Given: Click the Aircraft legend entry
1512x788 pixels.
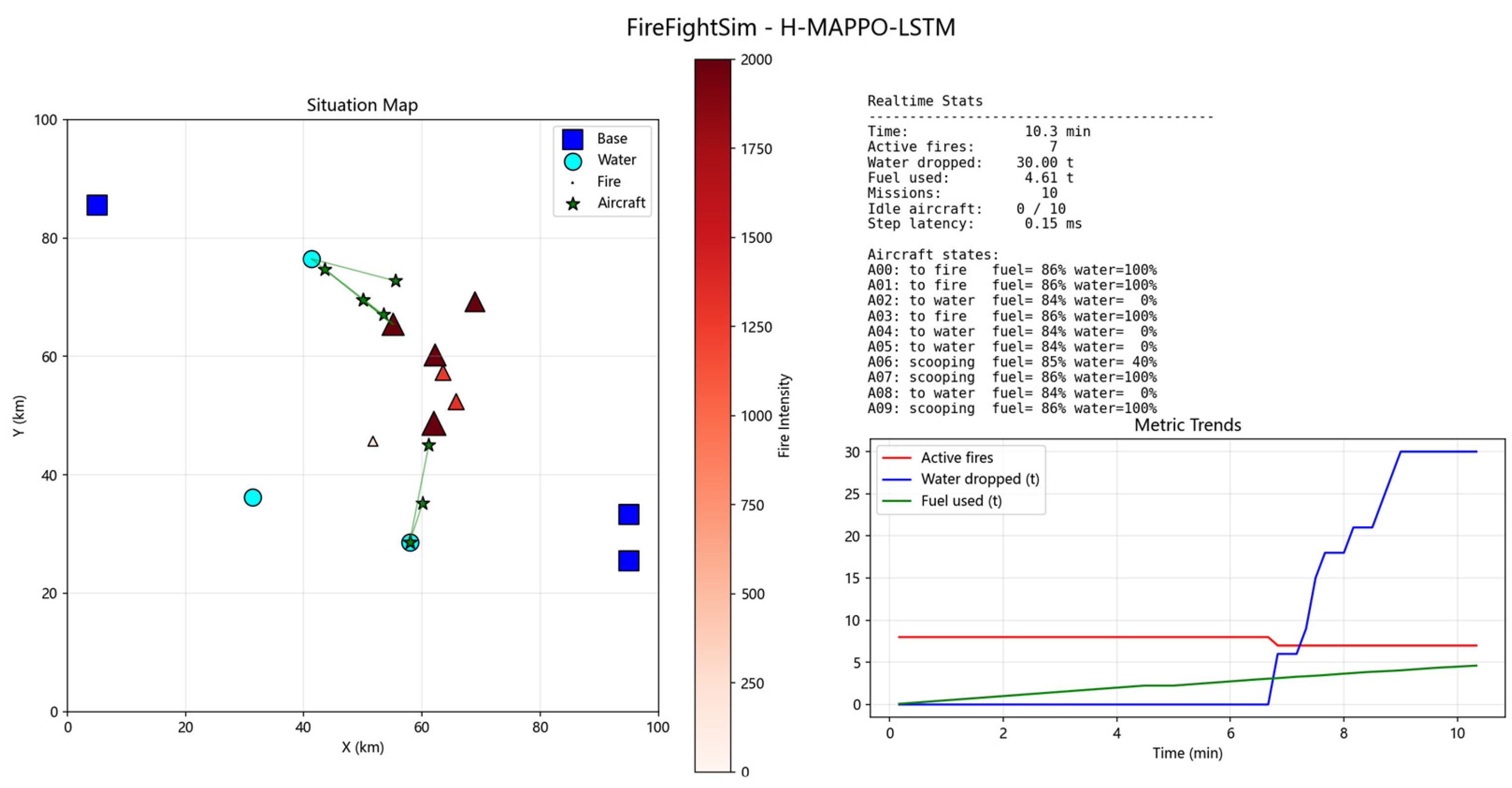Looking at the screenshot, I should click(605, 203).
